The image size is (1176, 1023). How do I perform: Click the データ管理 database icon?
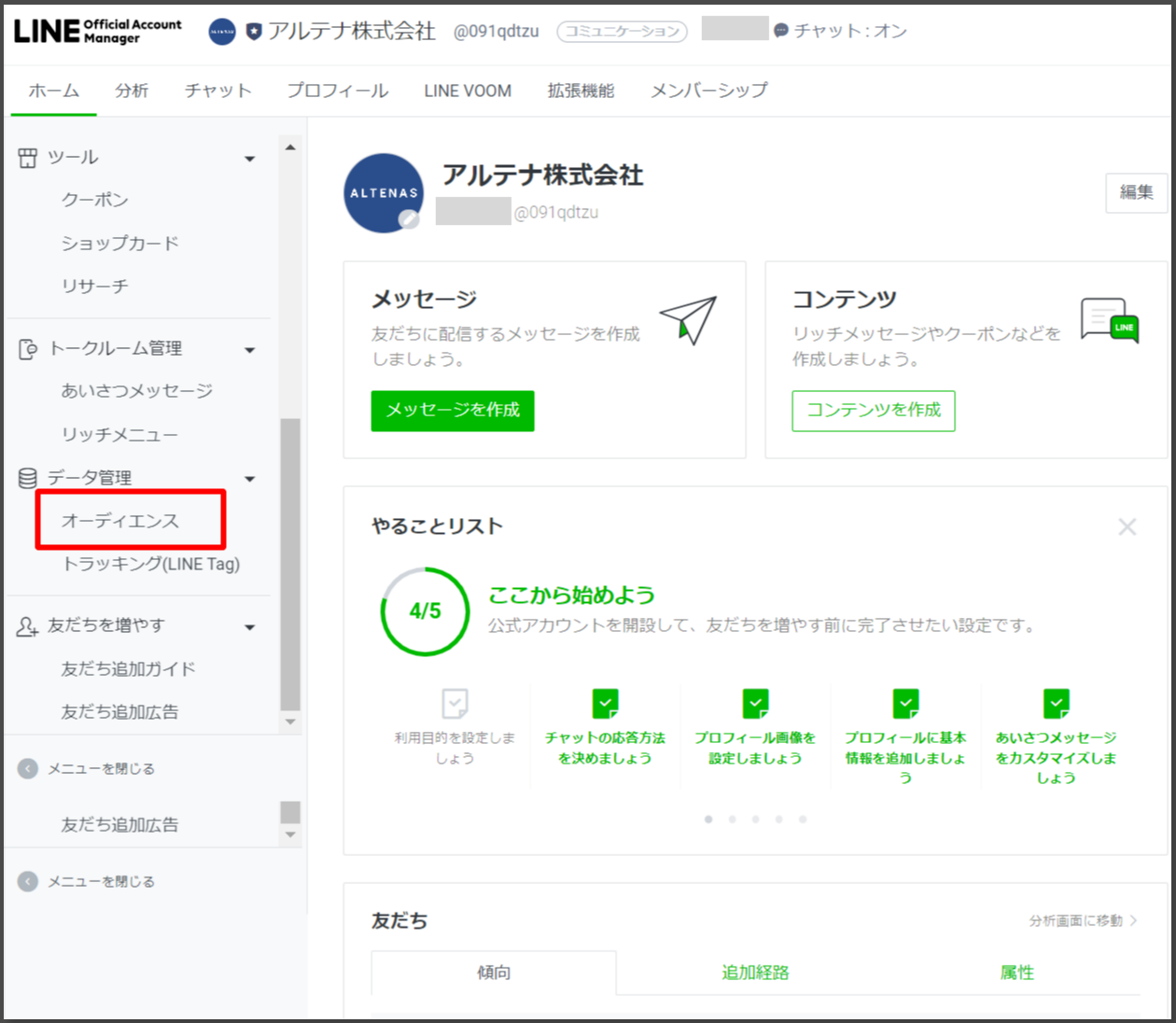point(28,478)
